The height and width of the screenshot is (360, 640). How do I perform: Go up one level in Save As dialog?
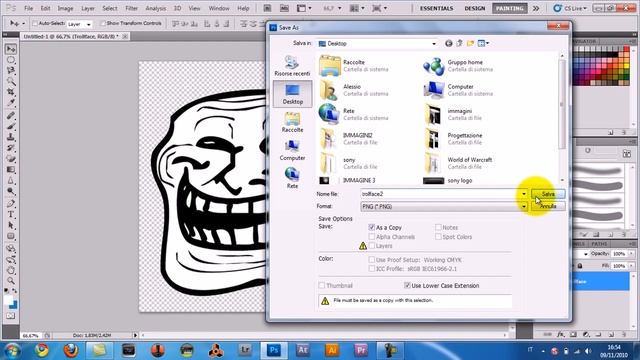pos(459,43)
